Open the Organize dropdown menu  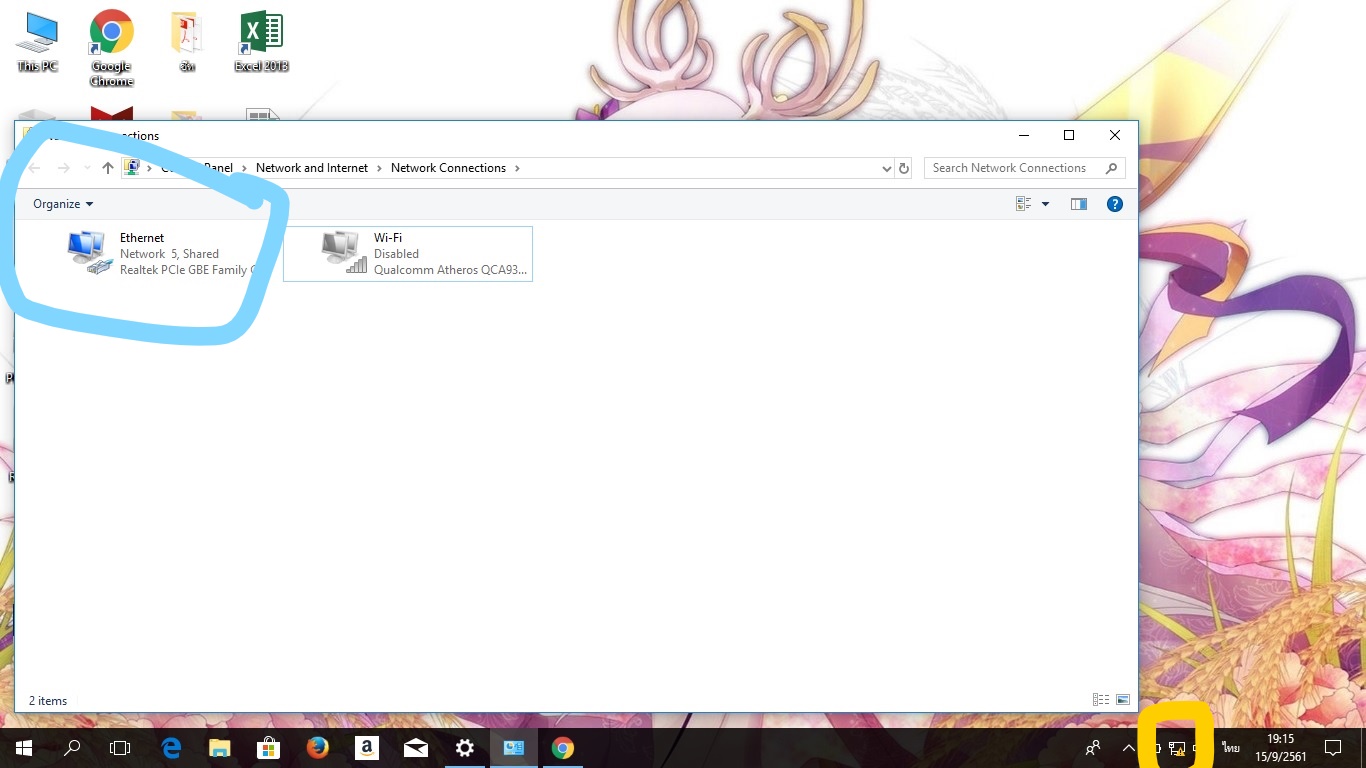tap(63, 204)
